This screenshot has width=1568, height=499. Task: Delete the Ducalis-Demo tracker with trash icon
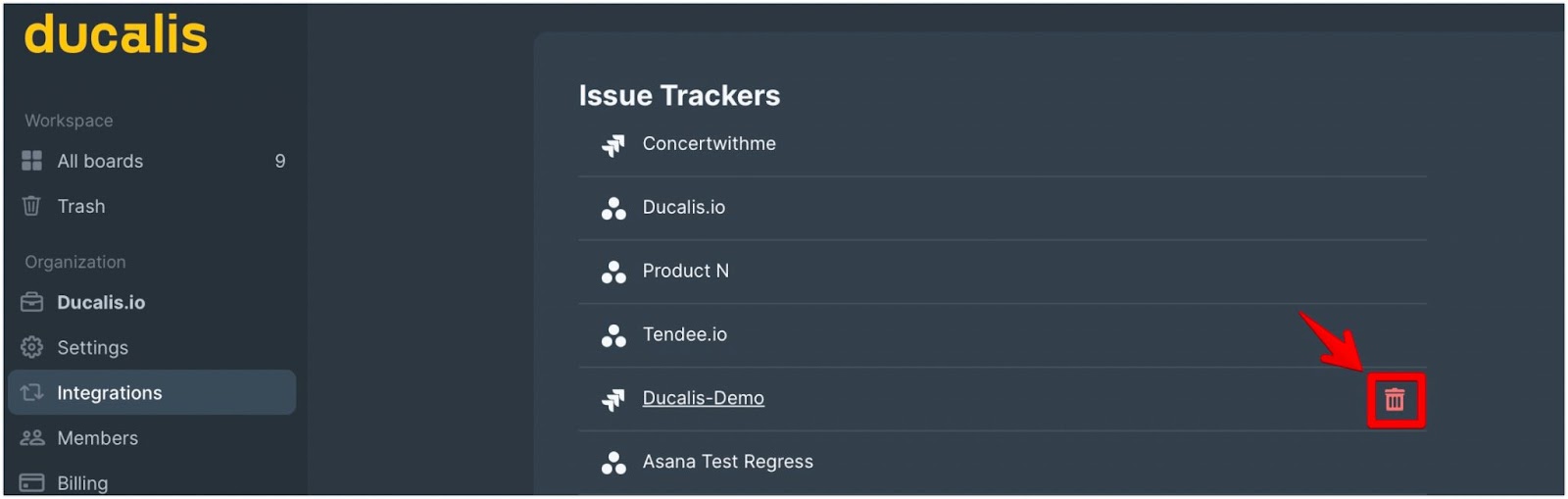[1395, 399]
